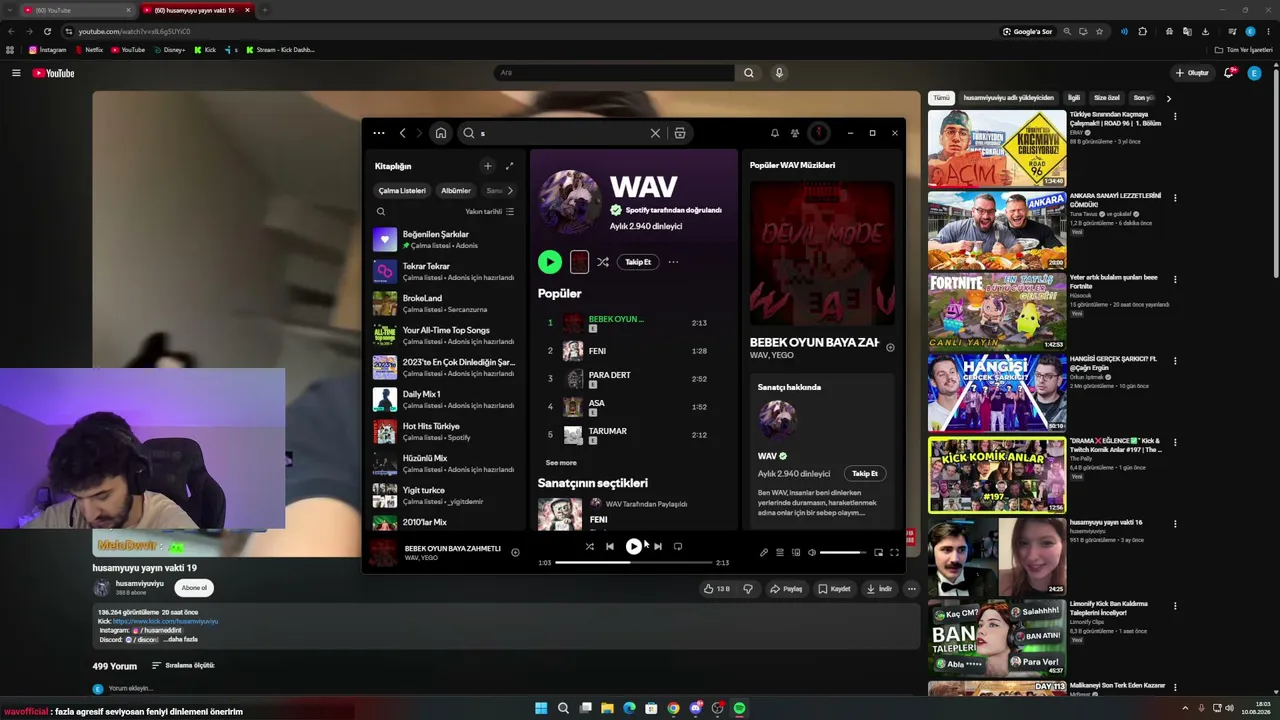Adjust the Spotify volume slider
The width and height of the screenshot is (1280, 720).
pyautogui.click(x=843, y=552)
